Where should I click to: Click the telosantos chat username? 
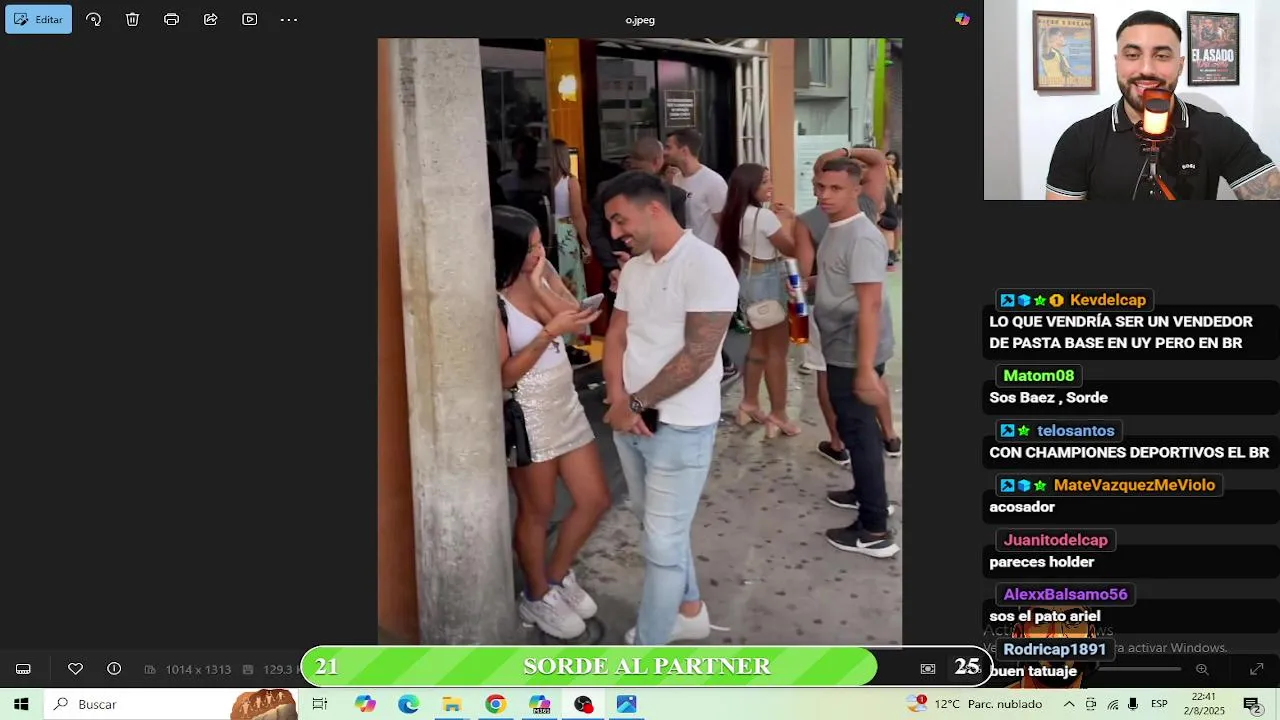1075,431
